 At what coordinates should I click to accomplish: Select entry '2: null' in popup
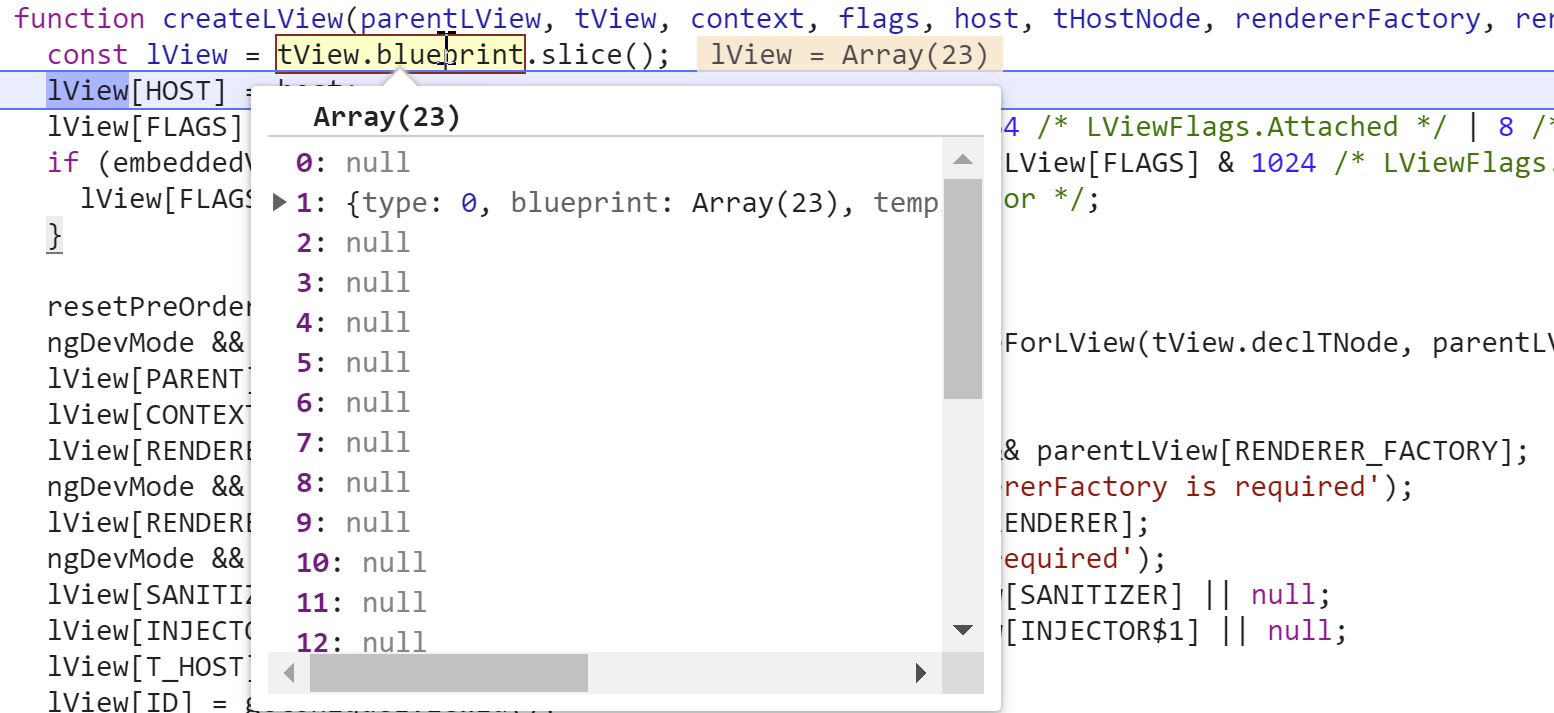[353, 243]
